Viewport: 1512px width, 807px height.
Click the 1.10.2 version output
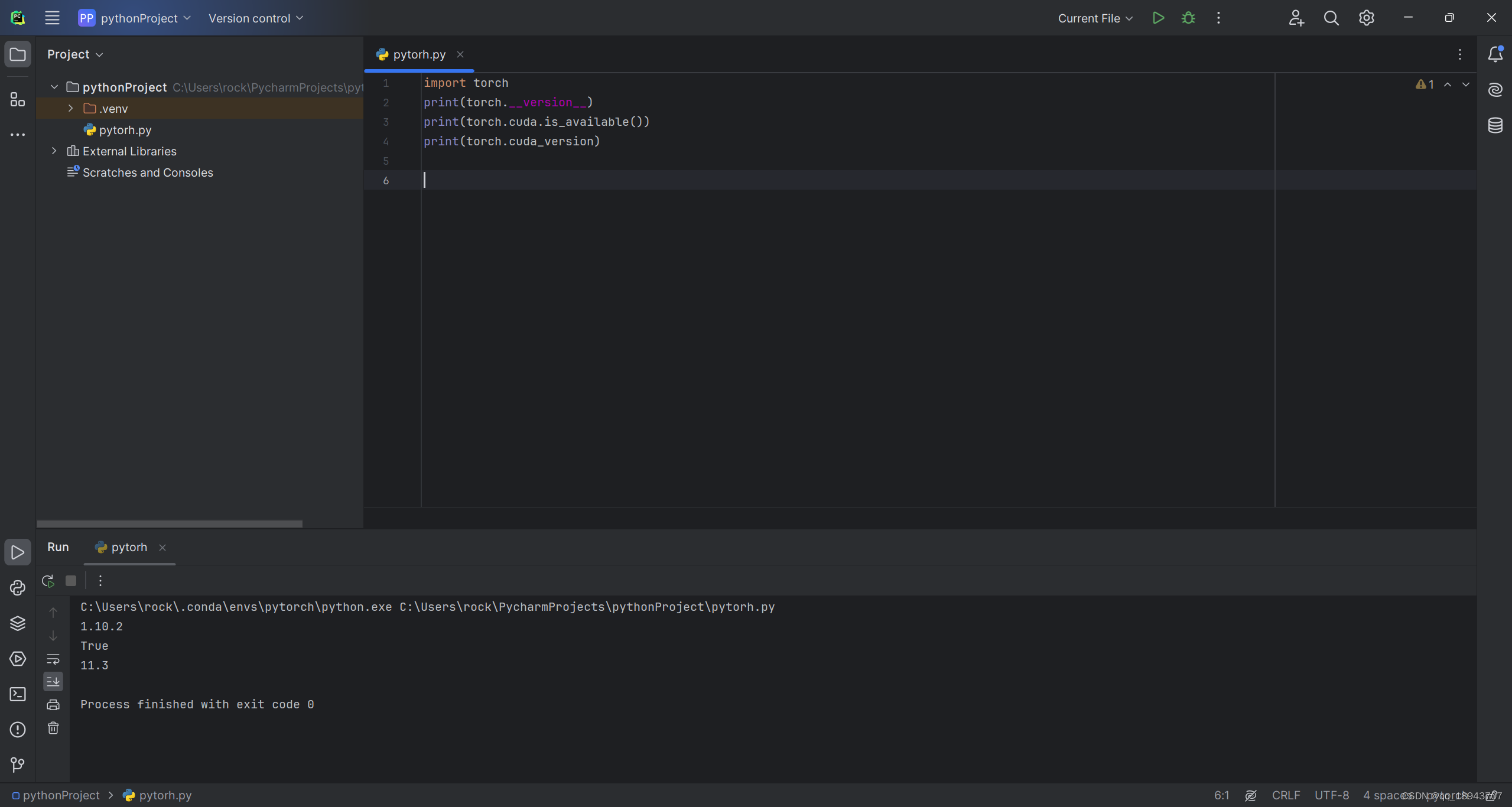102,626
